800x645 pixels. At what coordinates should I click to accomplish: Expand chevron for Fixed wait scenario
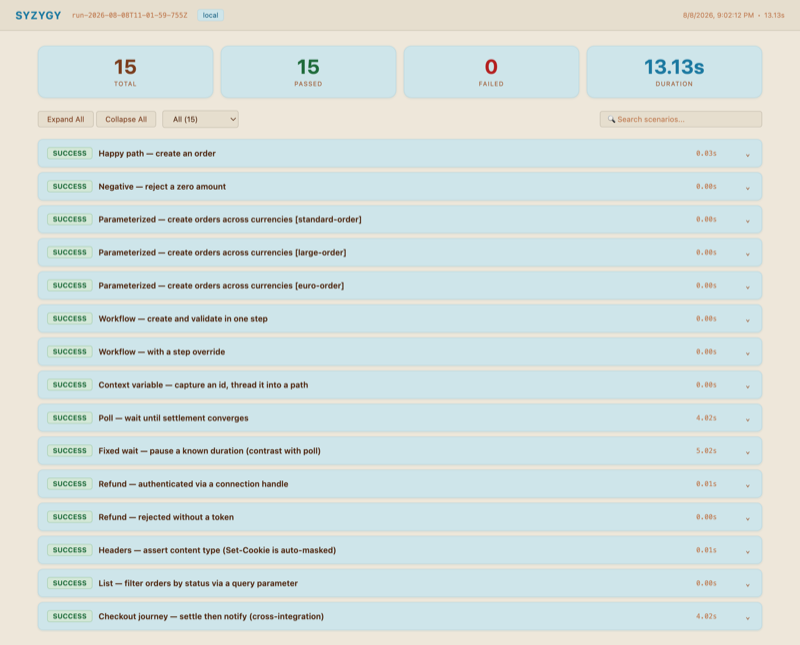(747, 452)
